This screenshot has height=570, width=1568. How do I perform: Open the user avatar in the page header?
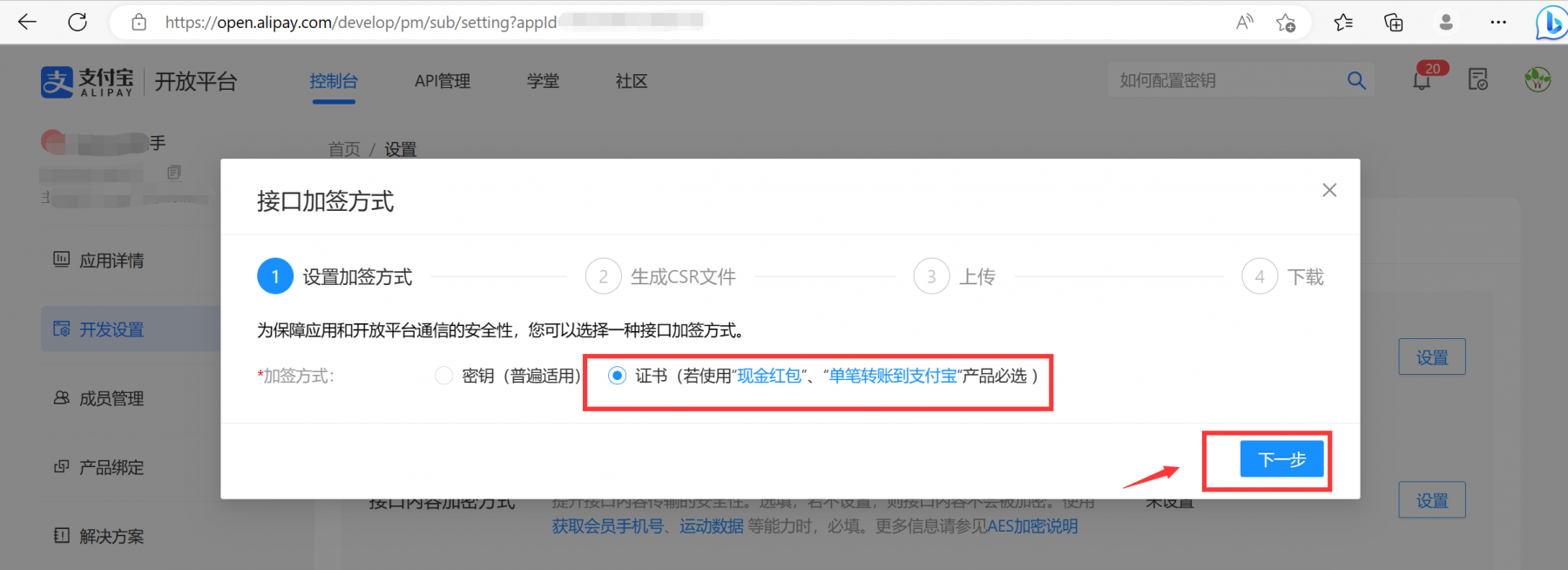click(x=1538, y=79)
